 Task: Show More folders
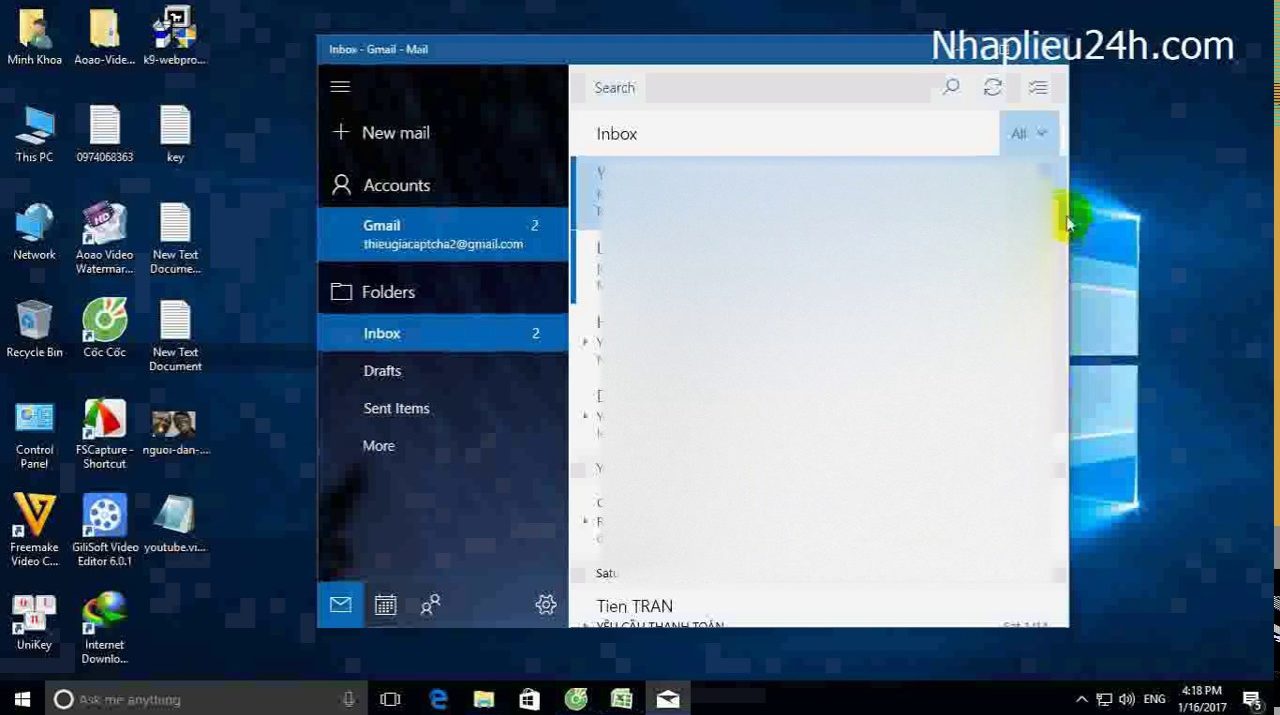pyautogui.click(x=378, y=446)
